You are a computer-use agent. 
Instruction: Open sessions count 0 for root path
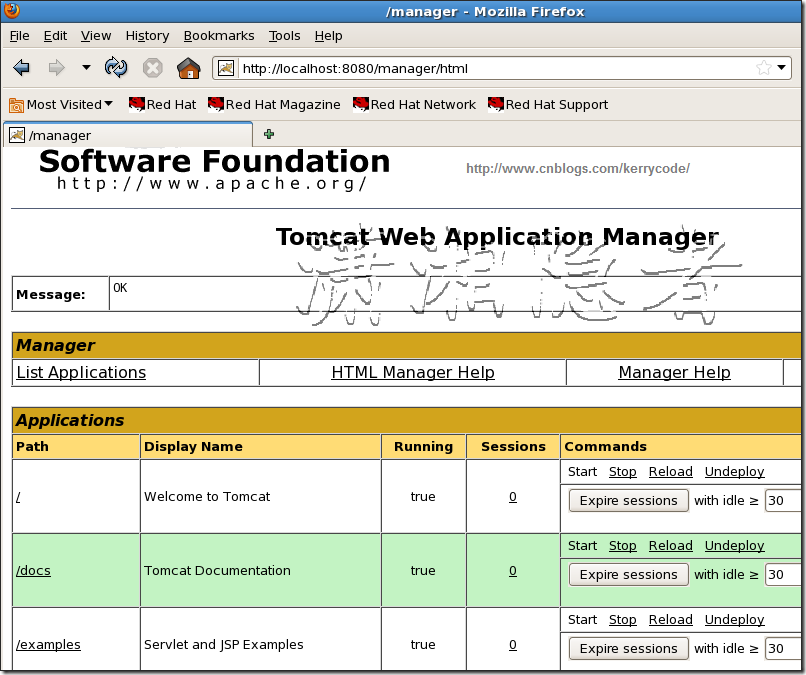pyautogui.click(x=512, y=497)
